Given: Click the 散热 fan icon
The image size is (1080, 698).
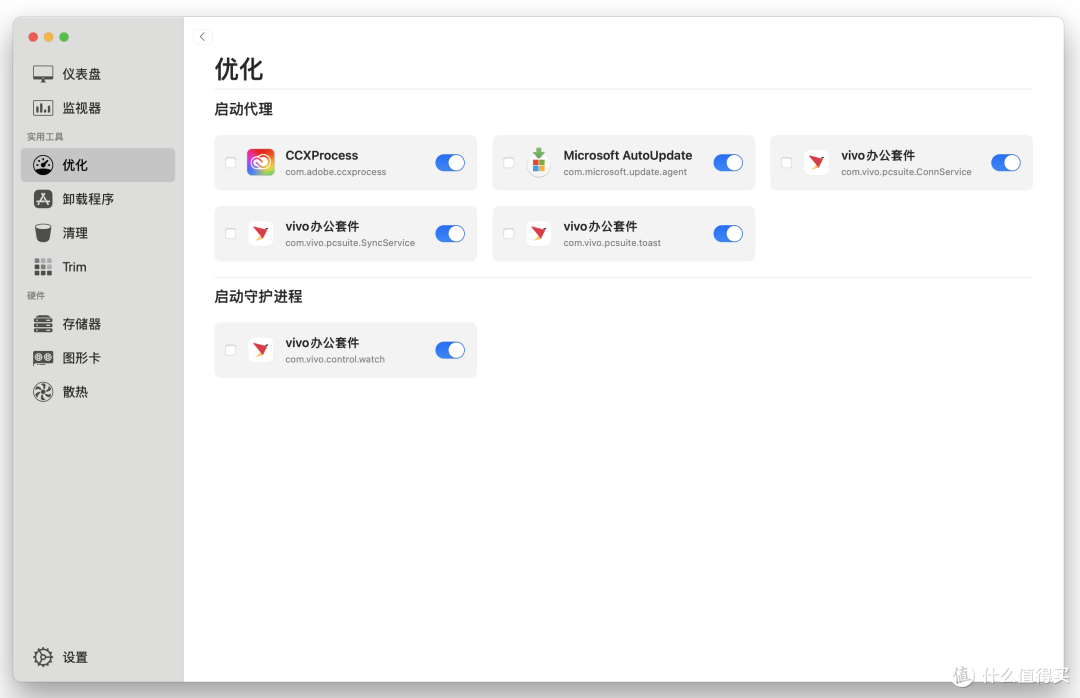Looking at the screenshot, I should tap(43, 392).
